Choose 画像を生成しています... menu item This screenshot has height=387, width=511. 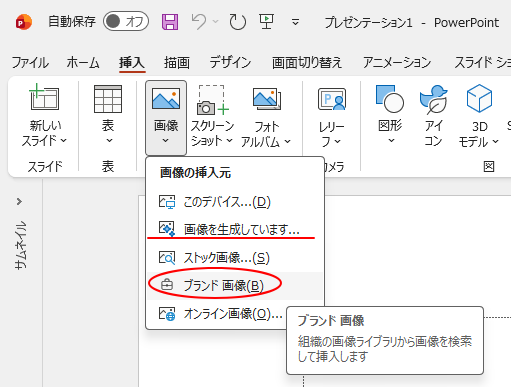tap(235, 229)
